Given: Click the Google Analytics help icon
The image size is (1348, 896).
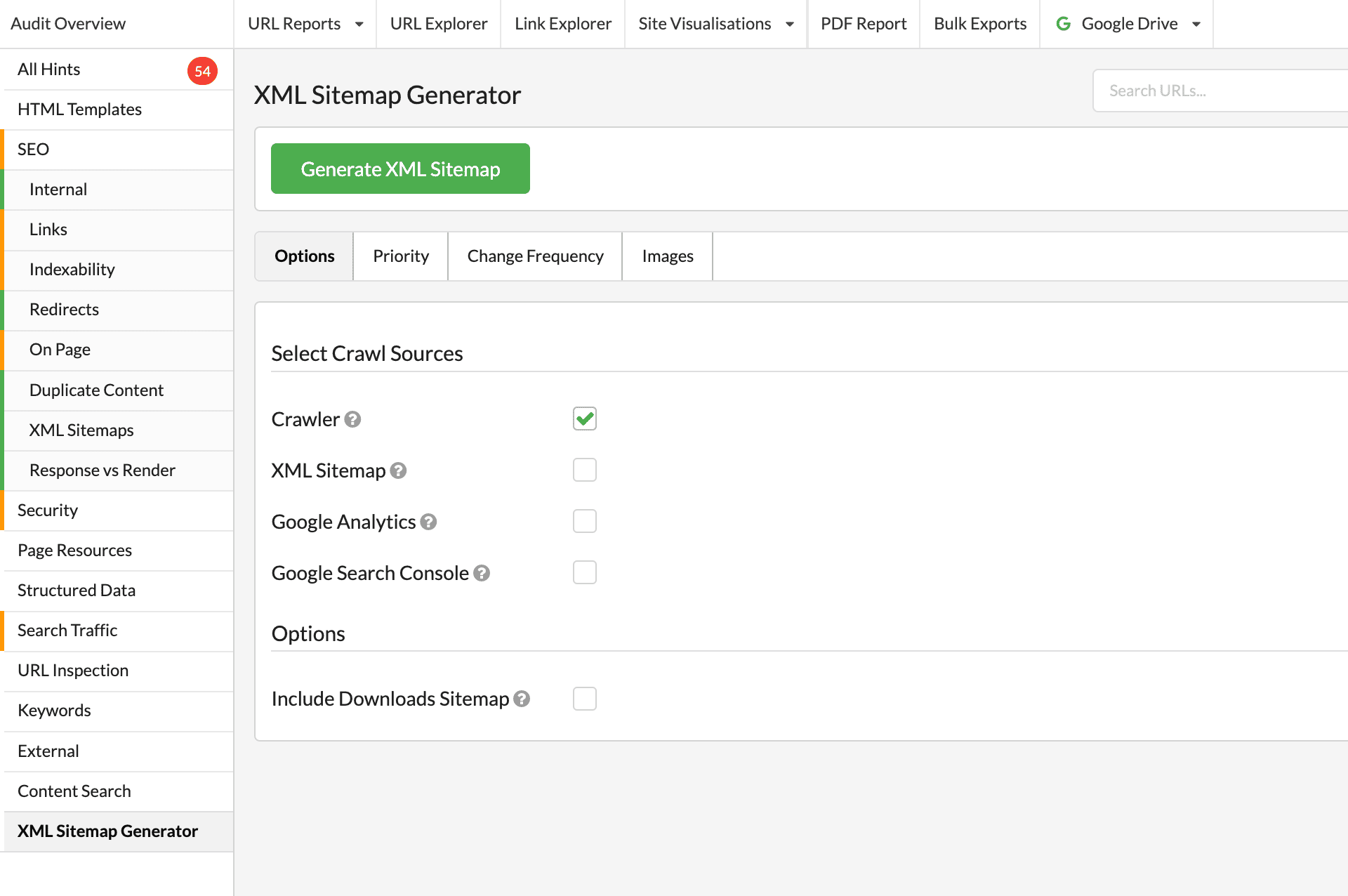Looking at the screenshot, I should click(x=429, y=522).
